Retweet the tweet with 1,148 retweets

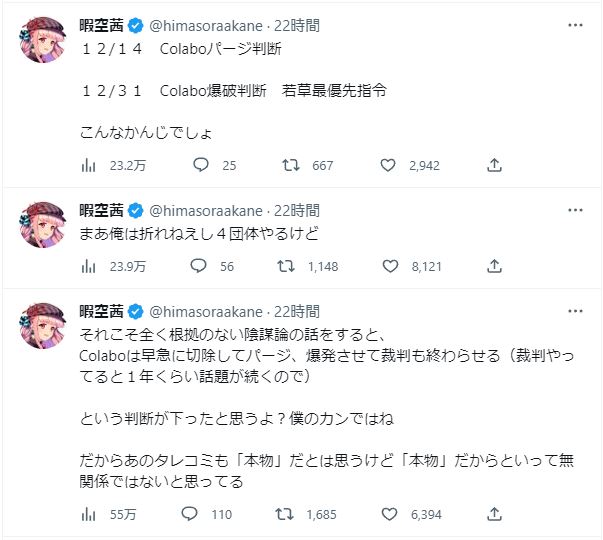[x=286, y=266]
